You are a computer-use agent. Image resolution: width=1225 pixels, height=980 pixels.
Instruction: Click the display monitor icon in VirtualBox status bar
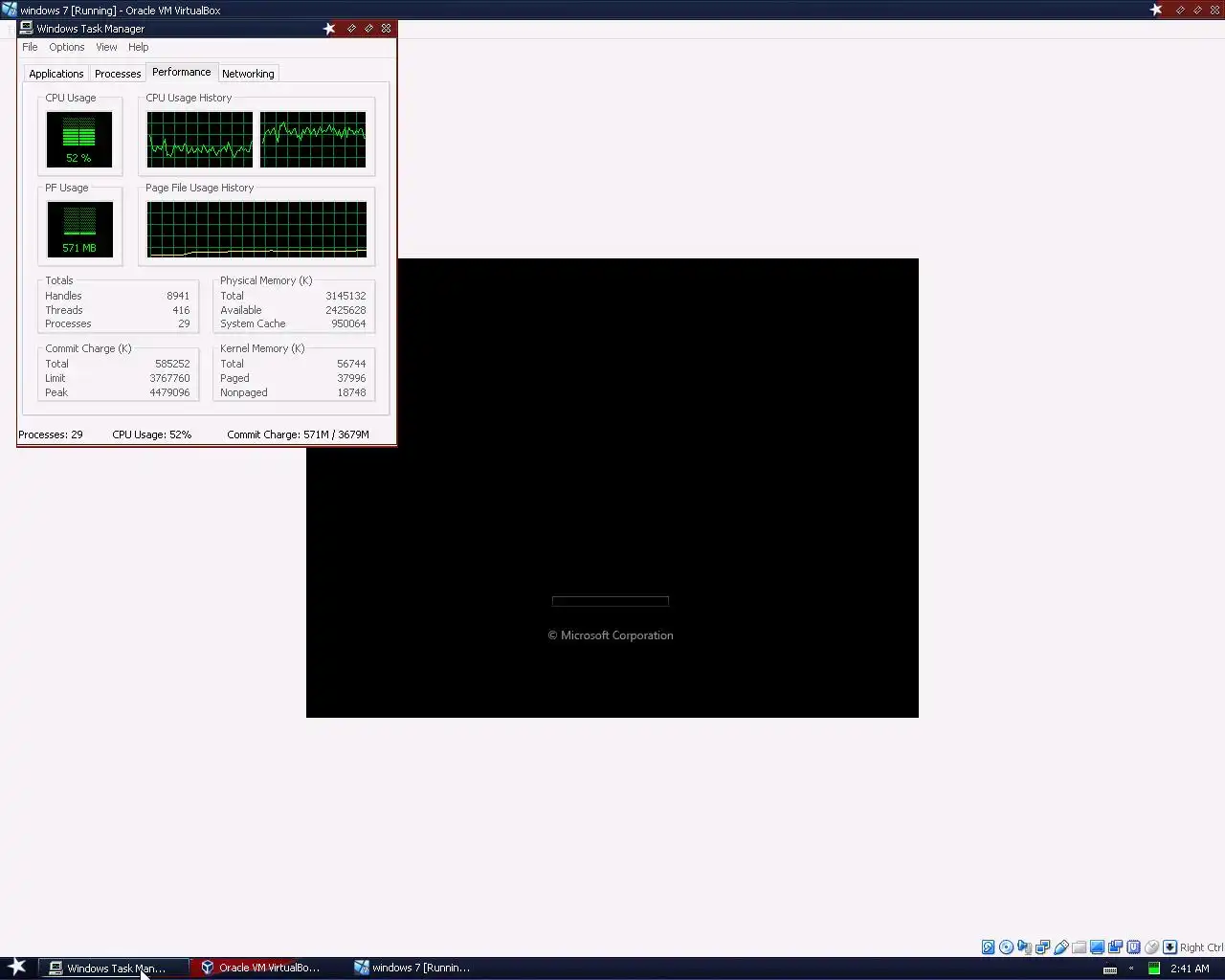click(x=1097, y=947)
